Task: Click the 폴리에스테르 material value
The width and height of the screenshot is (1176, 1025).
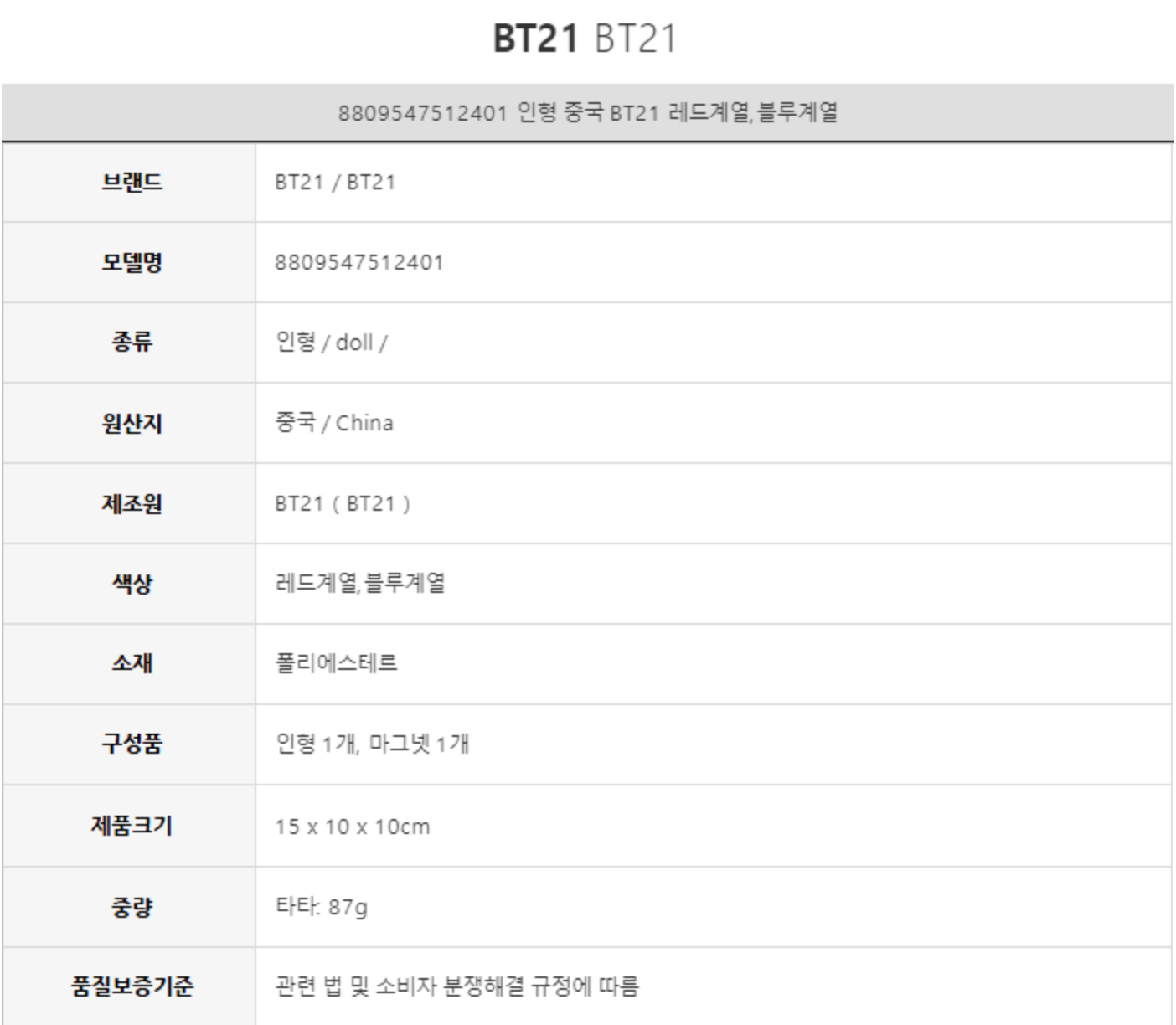Action: point(336,663)
